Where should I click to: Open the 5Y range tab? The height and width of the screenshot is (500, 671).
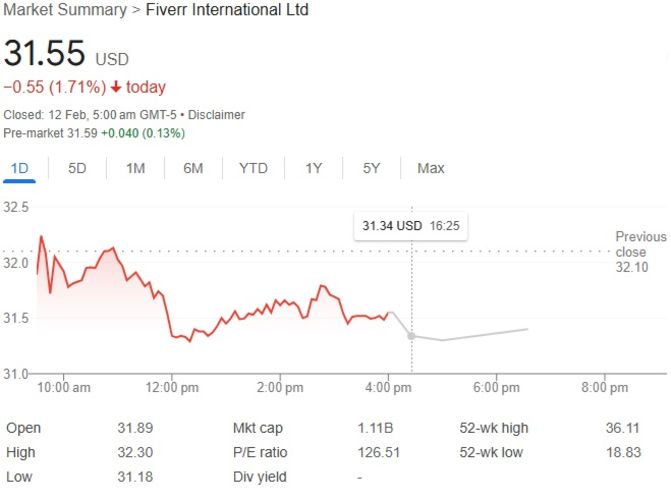pyautogui.click(x=371, y=168)
